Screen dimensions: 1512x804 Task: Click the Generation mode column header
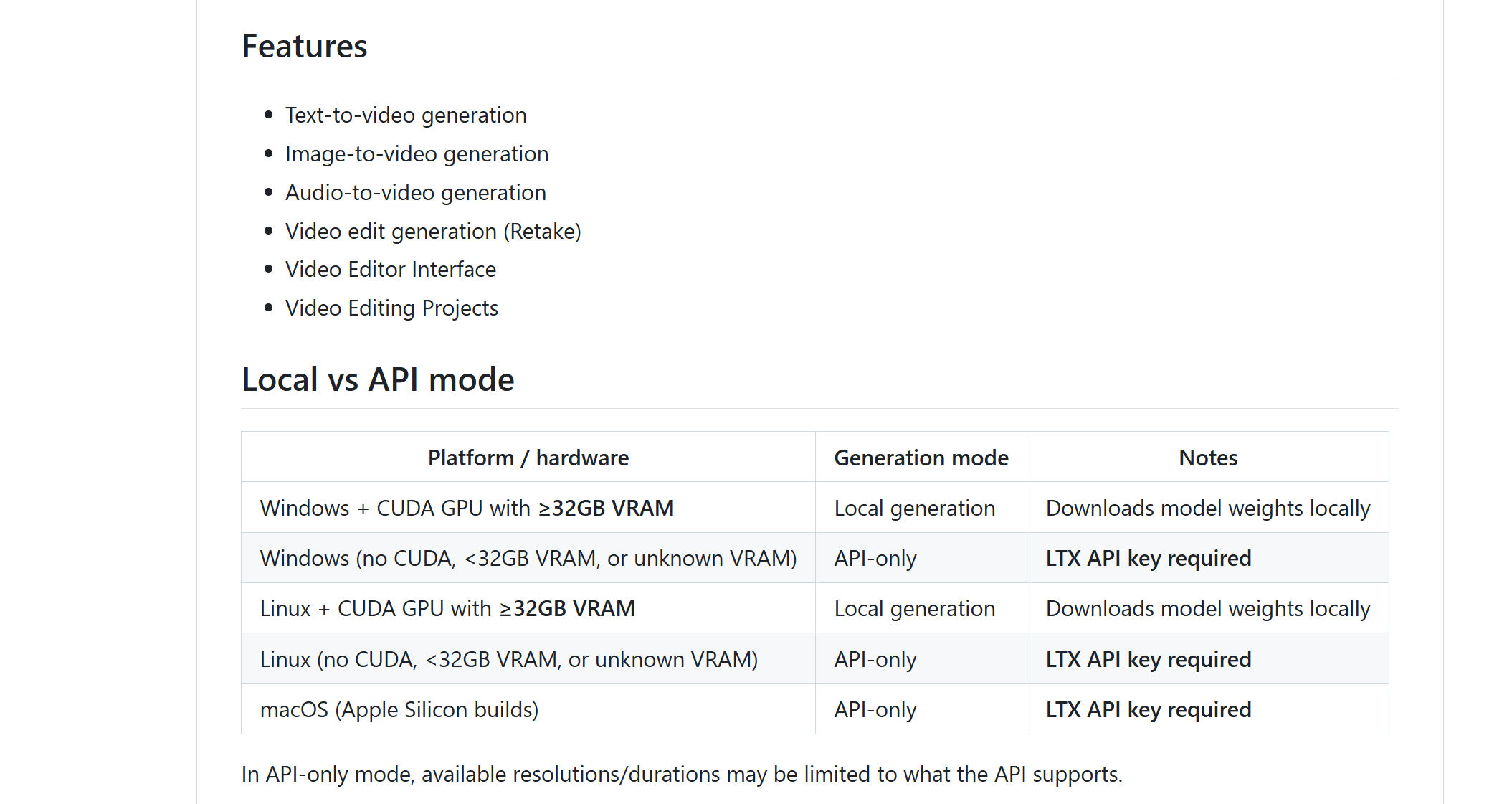[x=921, y=457]
